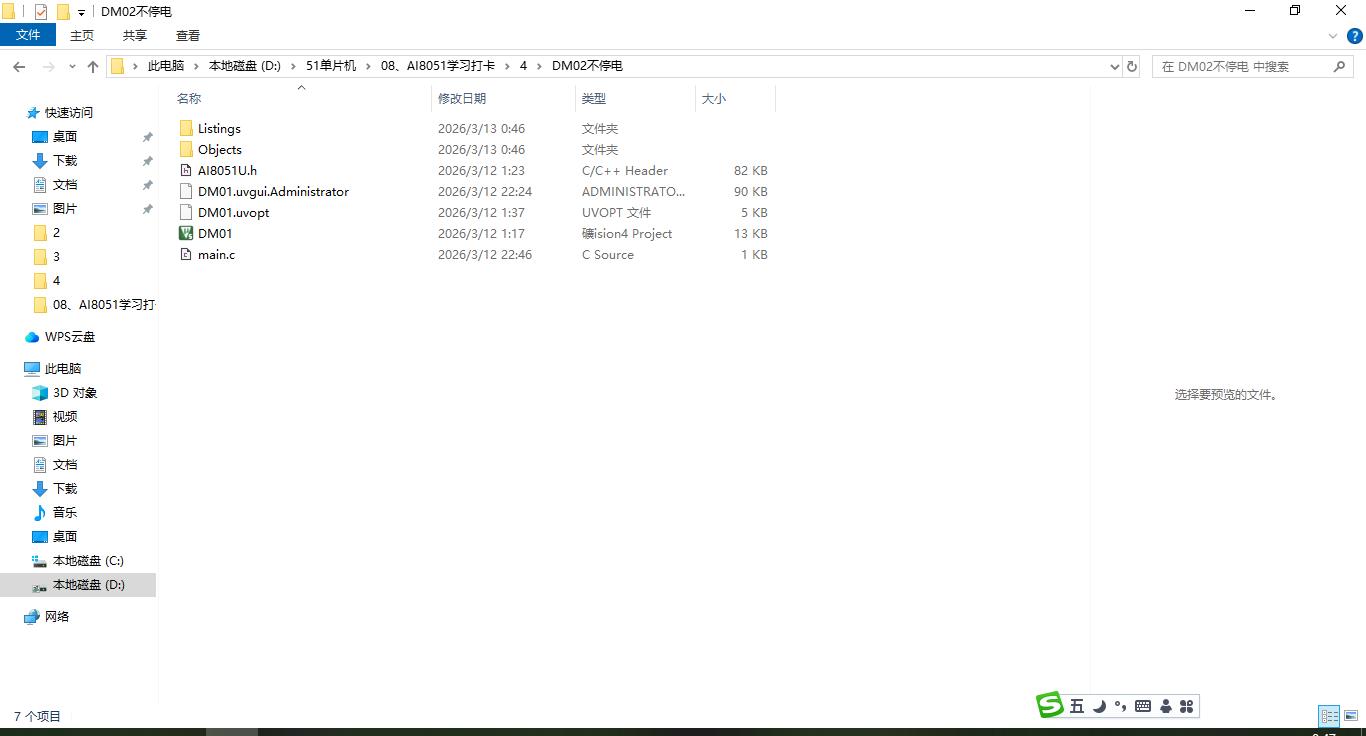Go back with the left arrow button

[19, 66]
